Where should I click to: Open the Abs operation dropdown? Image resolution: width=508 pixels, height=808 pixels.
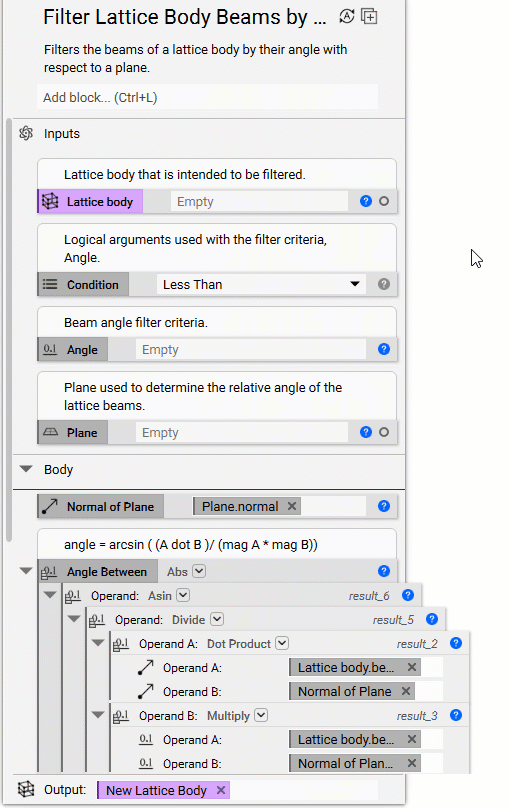point(199,571)
